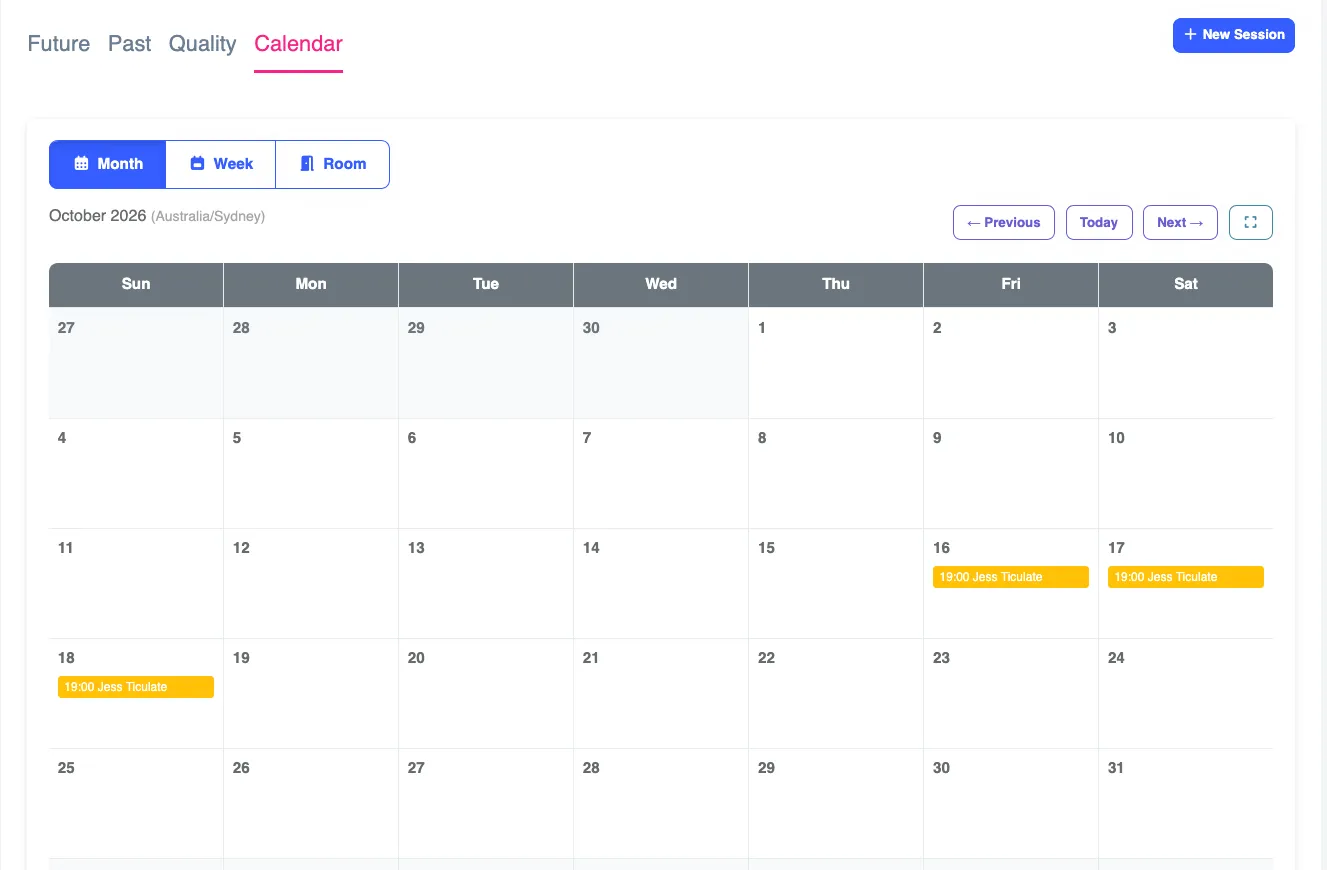Open the October 17 Jess Ticulate session
1327x870 pixels.
(1186, 577)
